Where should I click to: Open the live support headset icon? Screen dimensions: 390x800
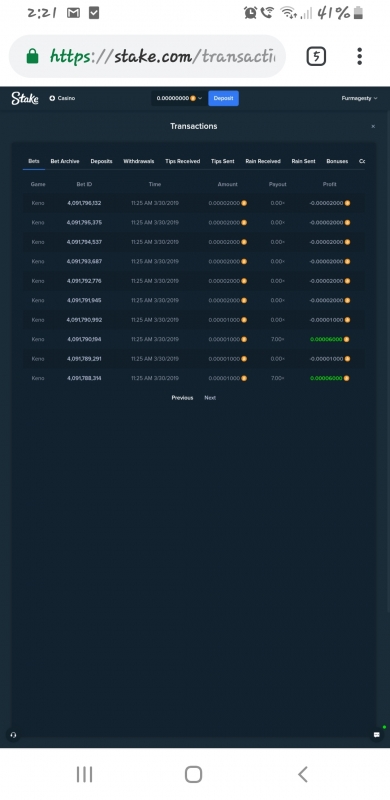[13, 735]
